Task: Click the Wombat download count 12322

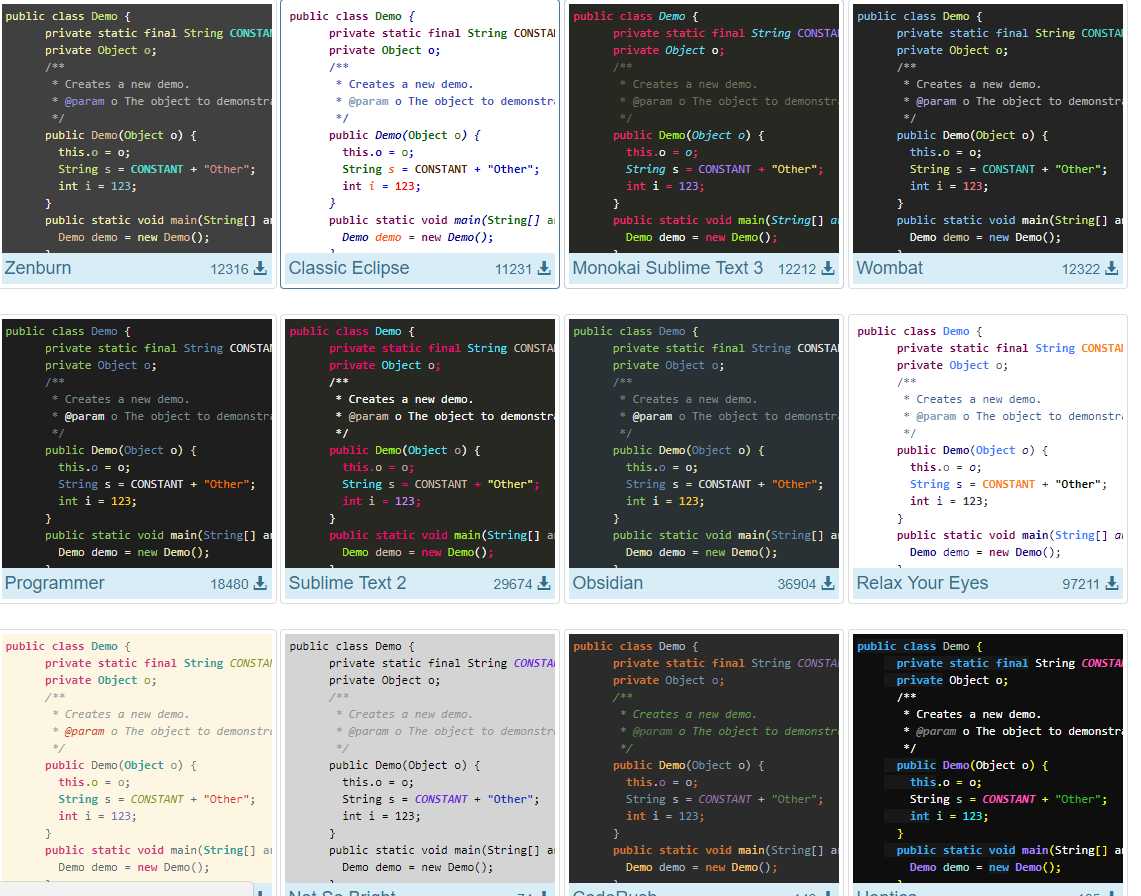Action: (1081, 269)
